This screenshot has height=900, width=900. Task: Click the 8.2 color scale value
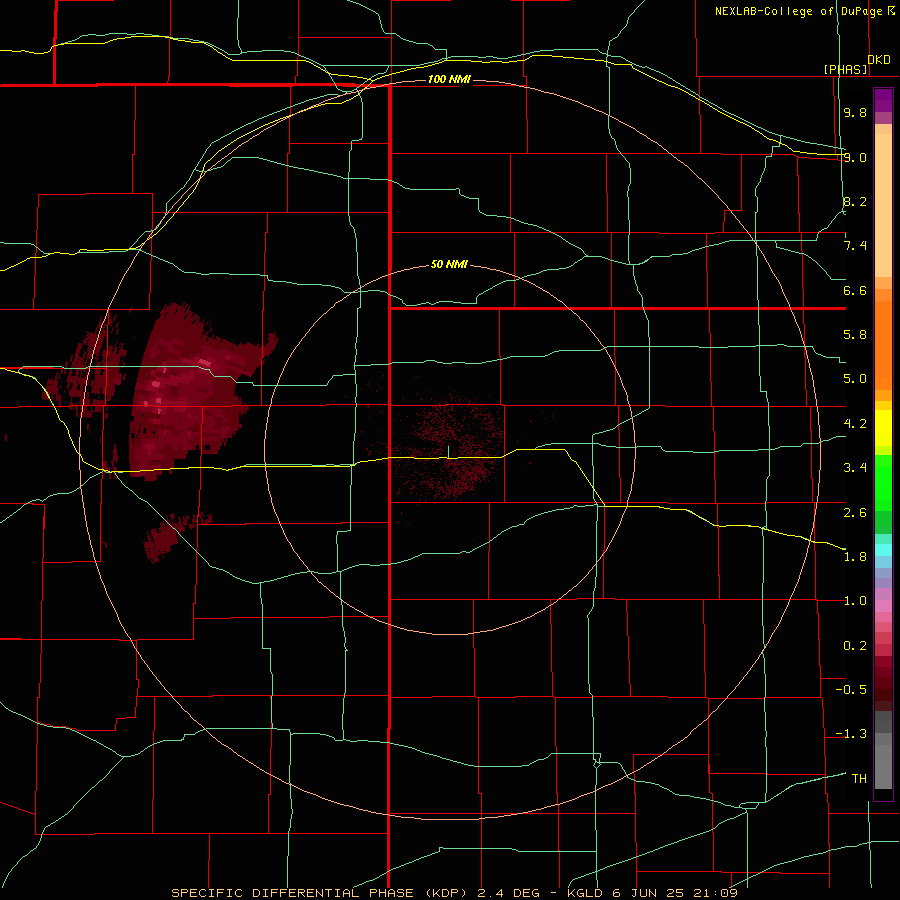[855, 201]
